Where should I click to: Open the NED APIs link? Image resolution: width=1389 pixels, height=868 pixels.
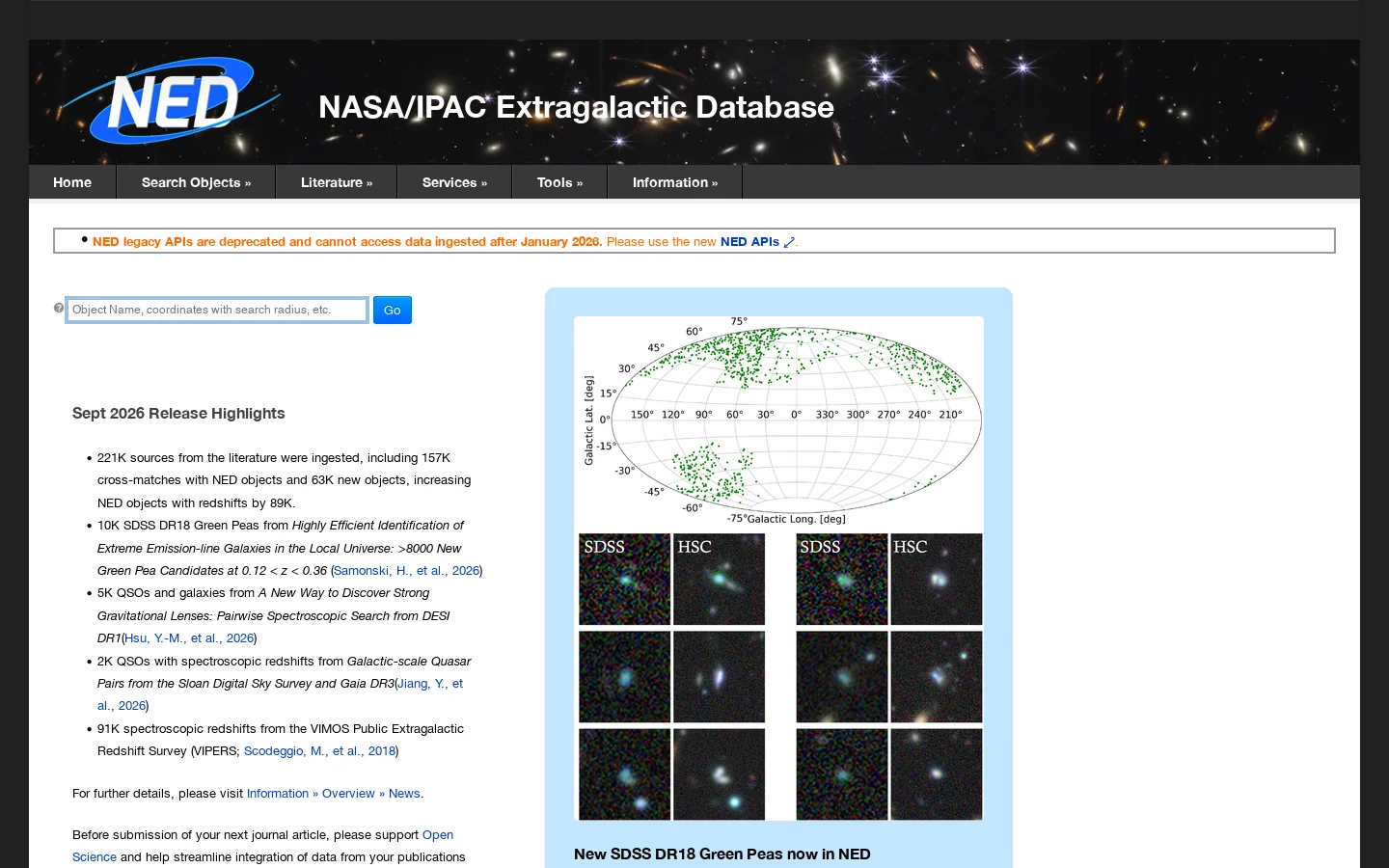(x=749, y=242)
